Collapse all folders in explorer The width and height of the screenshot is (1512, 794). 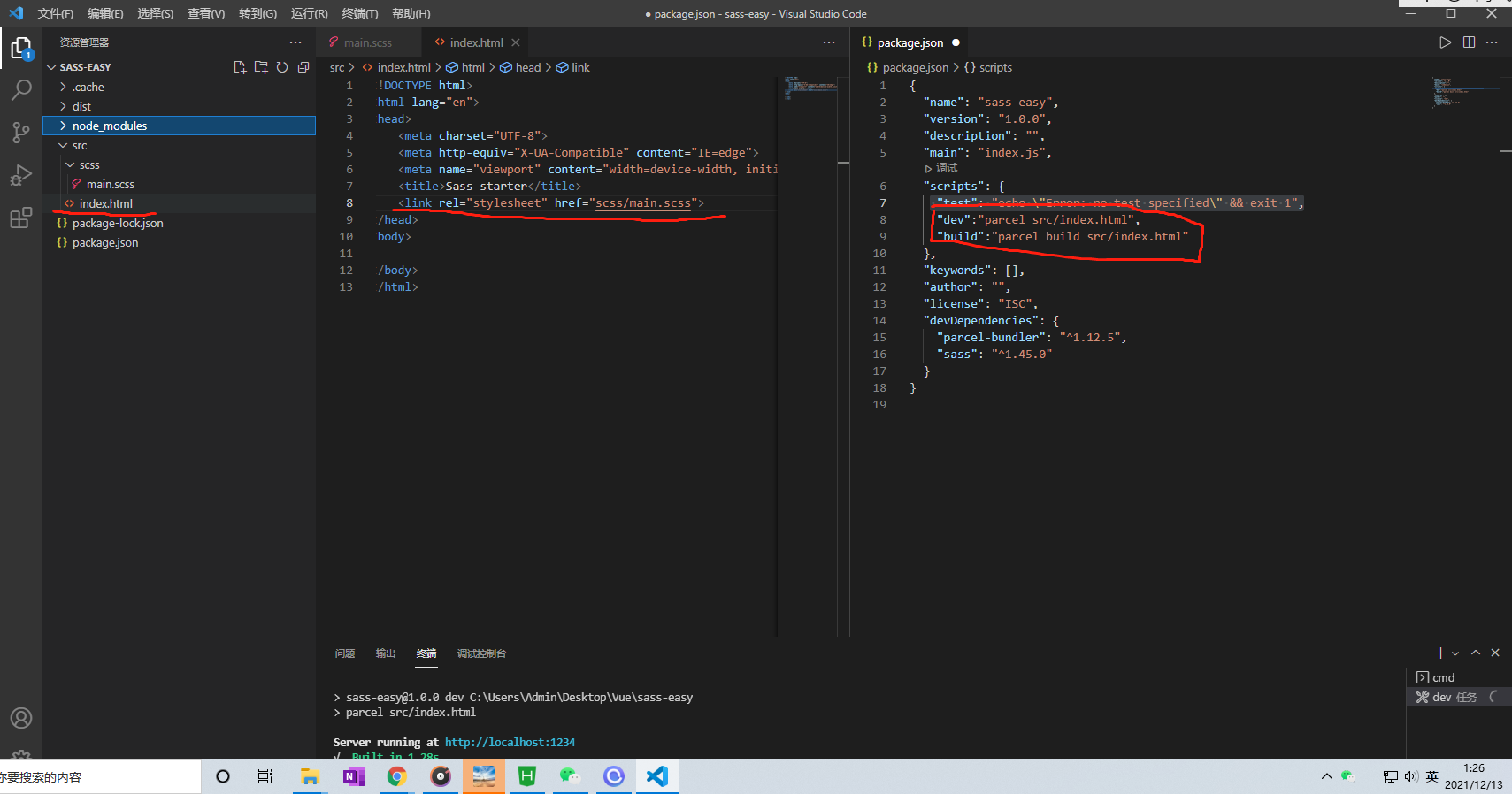click(303, 67)
